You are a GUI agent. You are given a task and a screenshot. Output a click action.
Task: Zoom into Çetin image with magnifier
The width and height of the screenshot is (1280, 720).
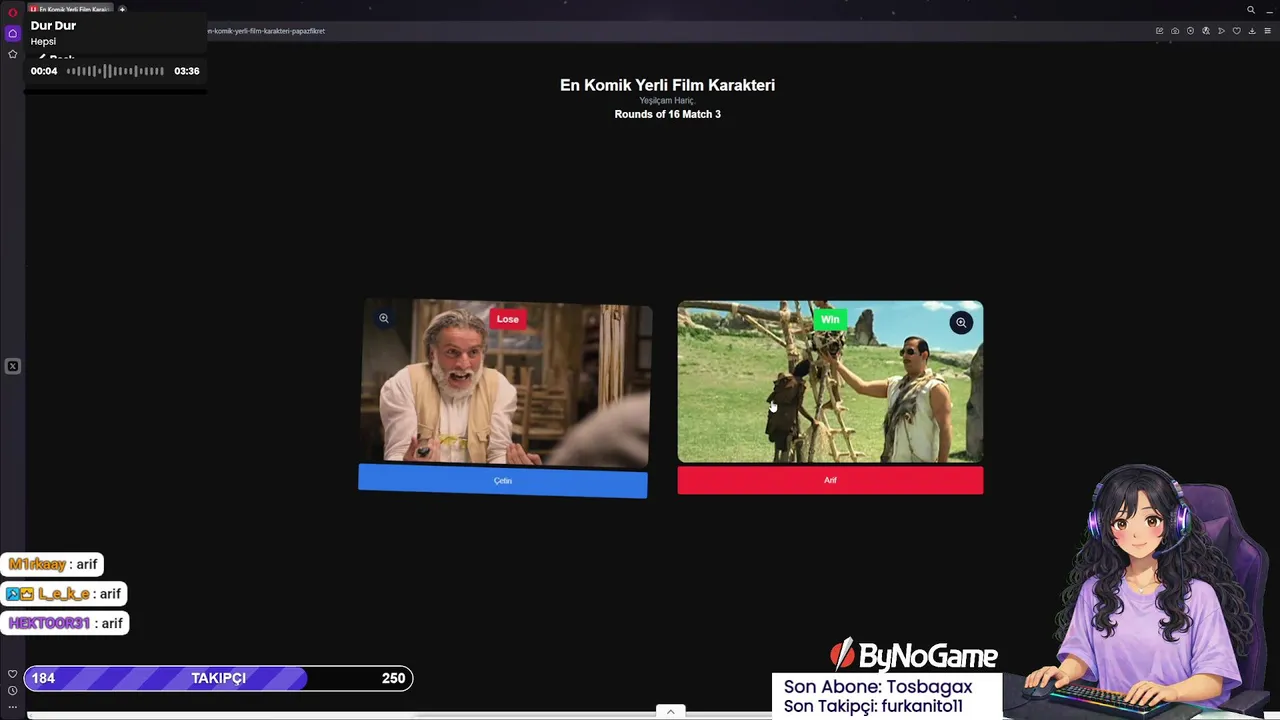point(384,318)
